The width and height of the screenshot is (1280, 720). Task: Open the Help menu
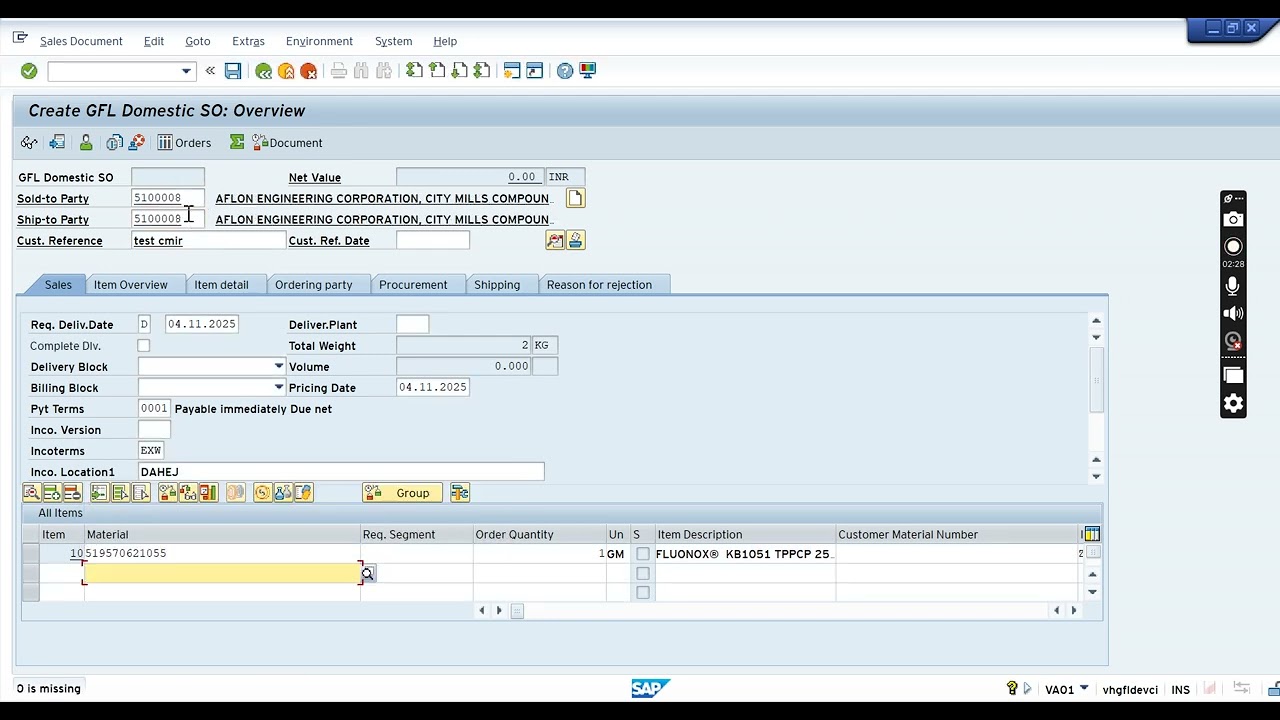445,41
